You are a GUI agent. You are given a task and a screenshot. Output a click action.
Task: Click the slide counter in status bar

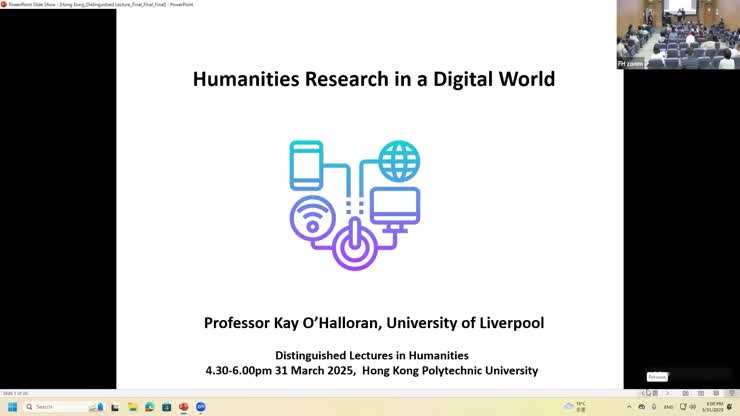click(15, 393)
